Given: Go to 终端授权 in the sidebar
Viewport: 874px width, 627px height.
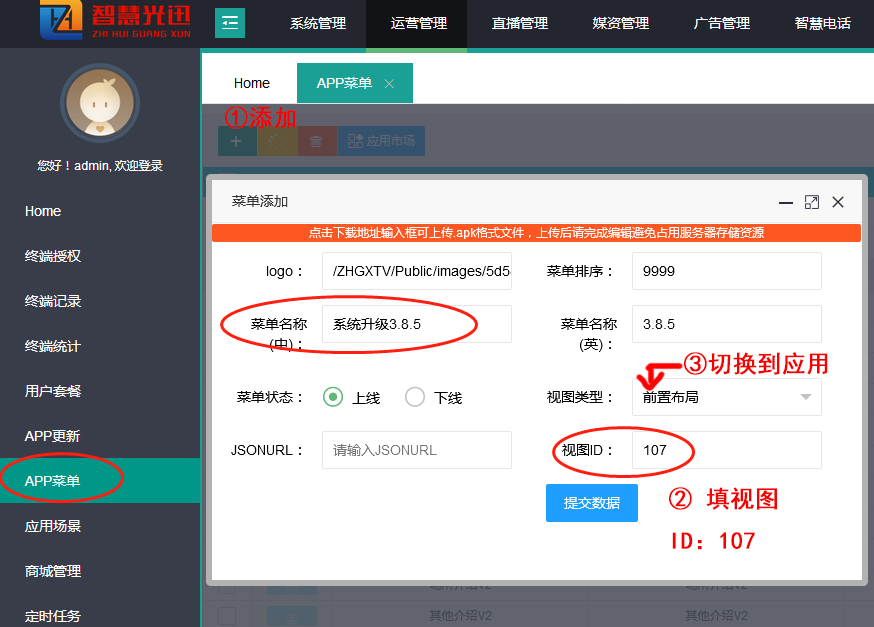Looking at the screenshot, I should pos(53,256).
